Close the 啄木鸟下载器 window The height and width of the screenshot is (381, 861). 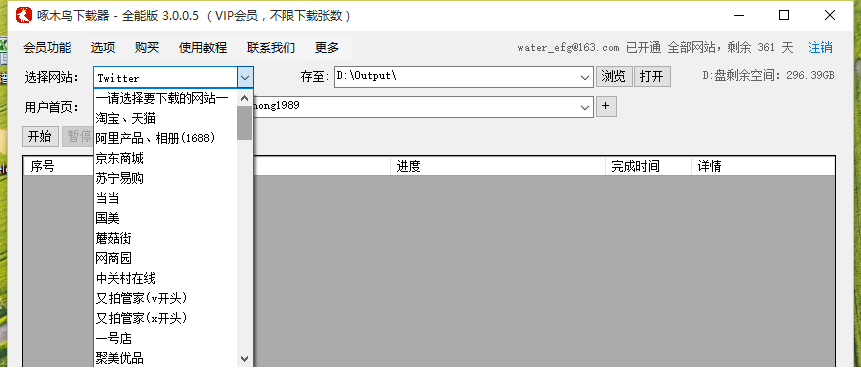[830, 15]
